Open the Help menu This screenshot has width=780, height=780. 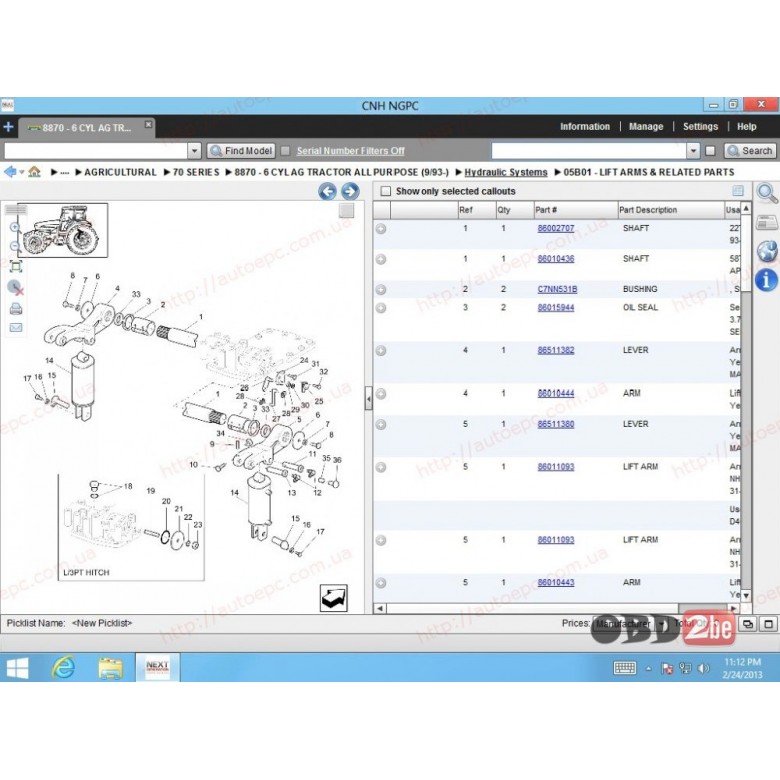click(746, 127)
